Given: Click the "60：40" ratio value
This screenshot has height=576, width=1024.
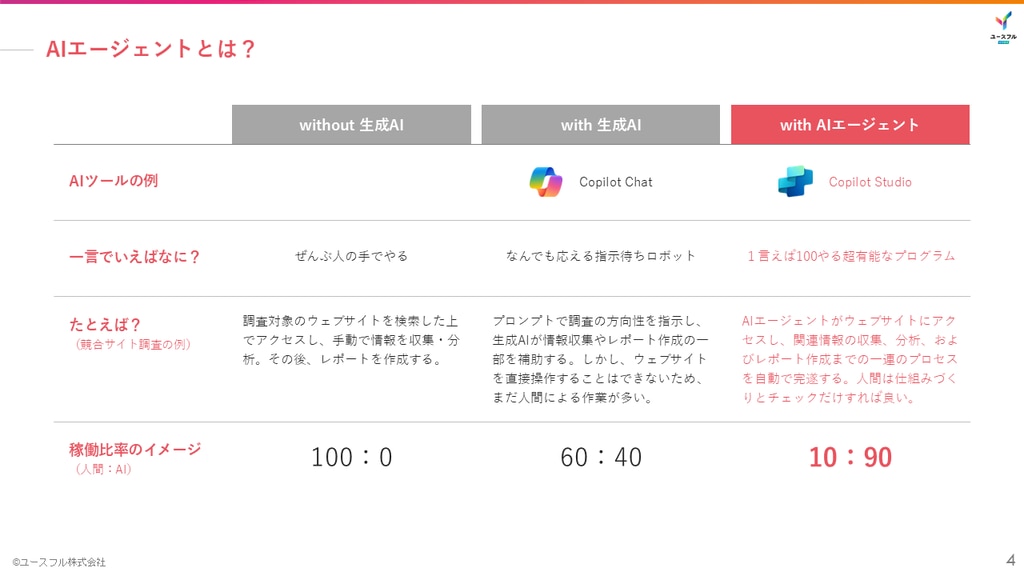Looking at the screenshot, I should click(x=600, y=457).
